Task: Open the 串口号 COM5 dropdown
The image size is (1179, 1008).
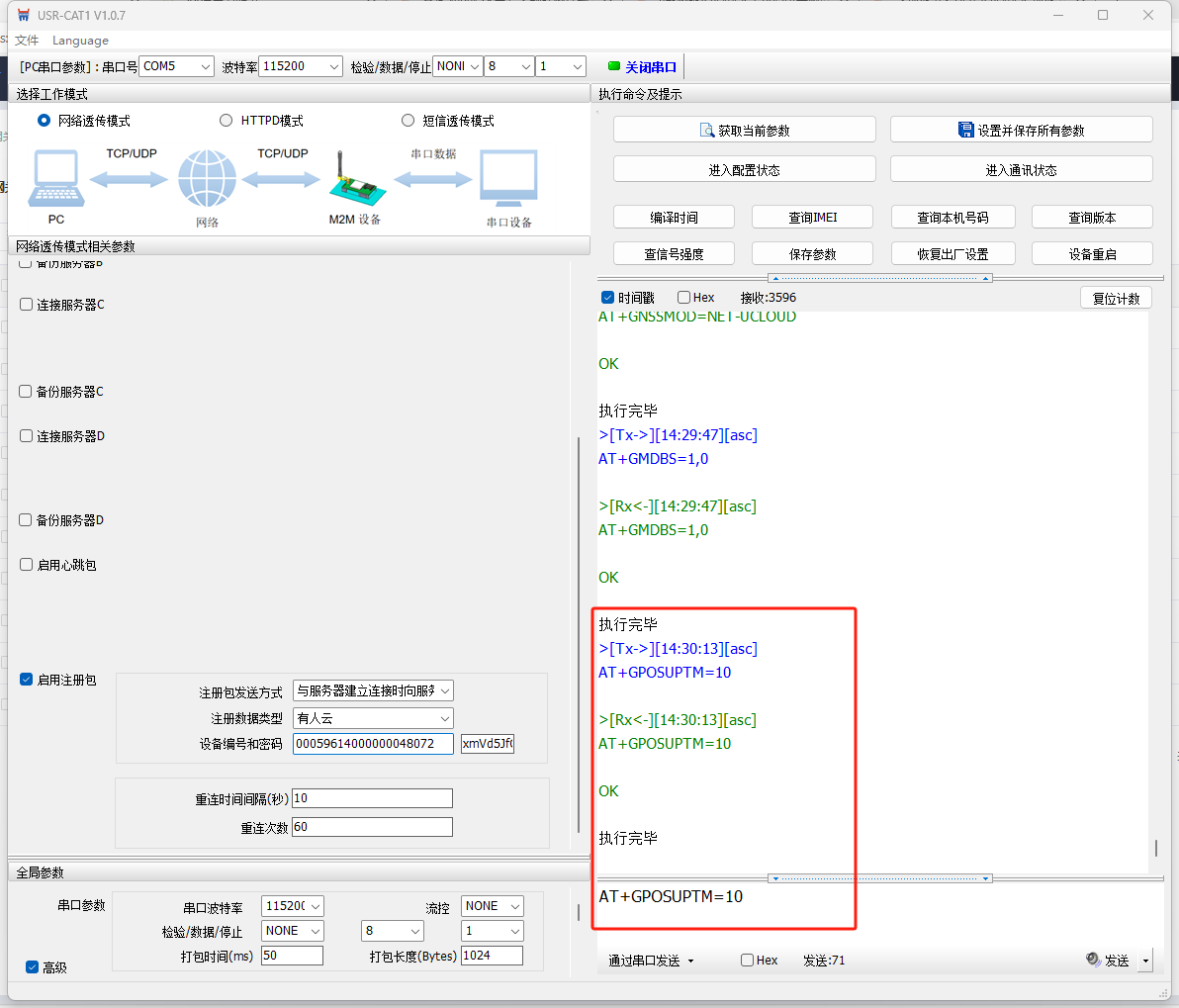Action: [176, 66]
